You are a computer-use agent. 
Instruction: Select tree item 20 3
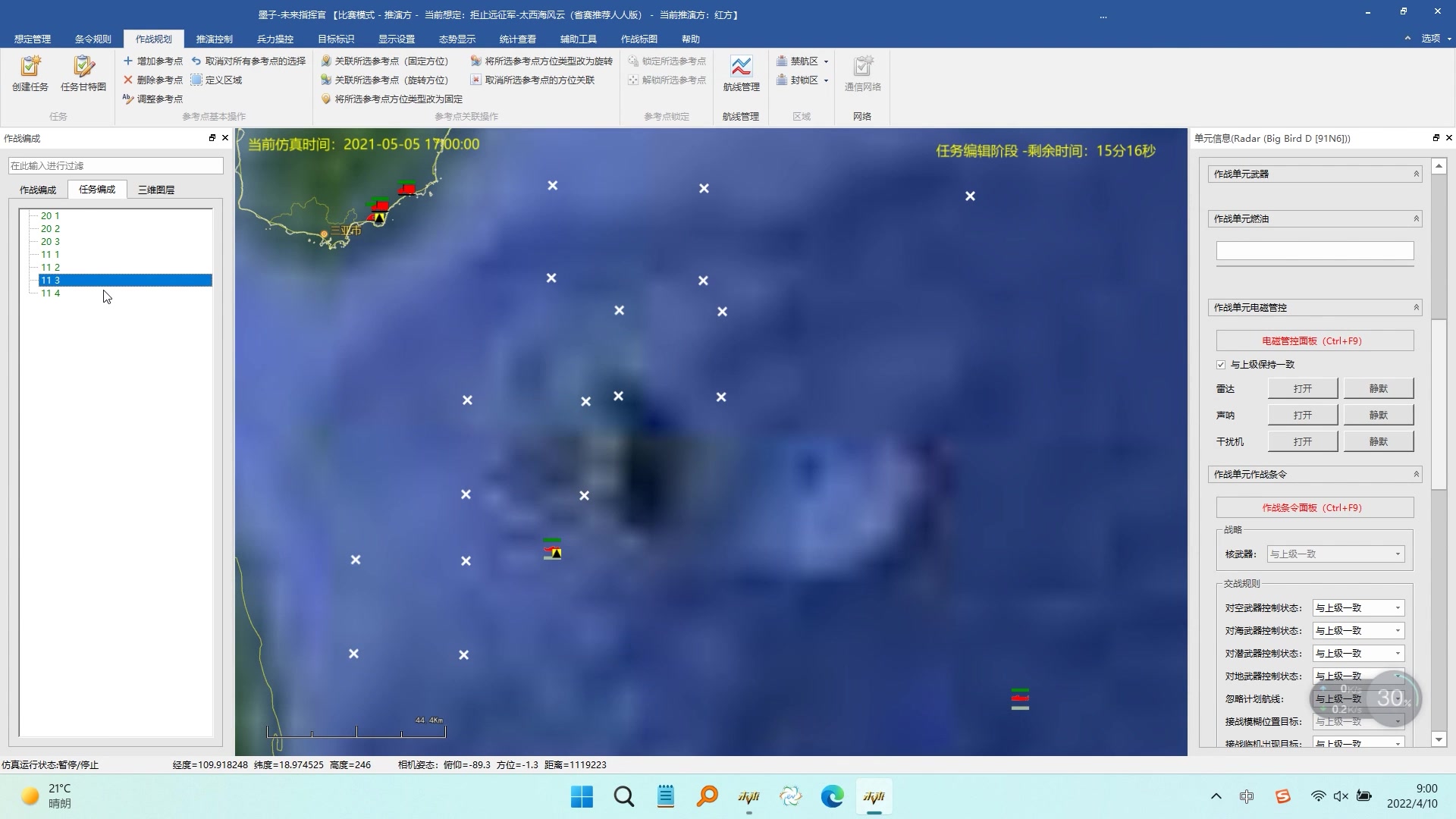coord(50,242)
